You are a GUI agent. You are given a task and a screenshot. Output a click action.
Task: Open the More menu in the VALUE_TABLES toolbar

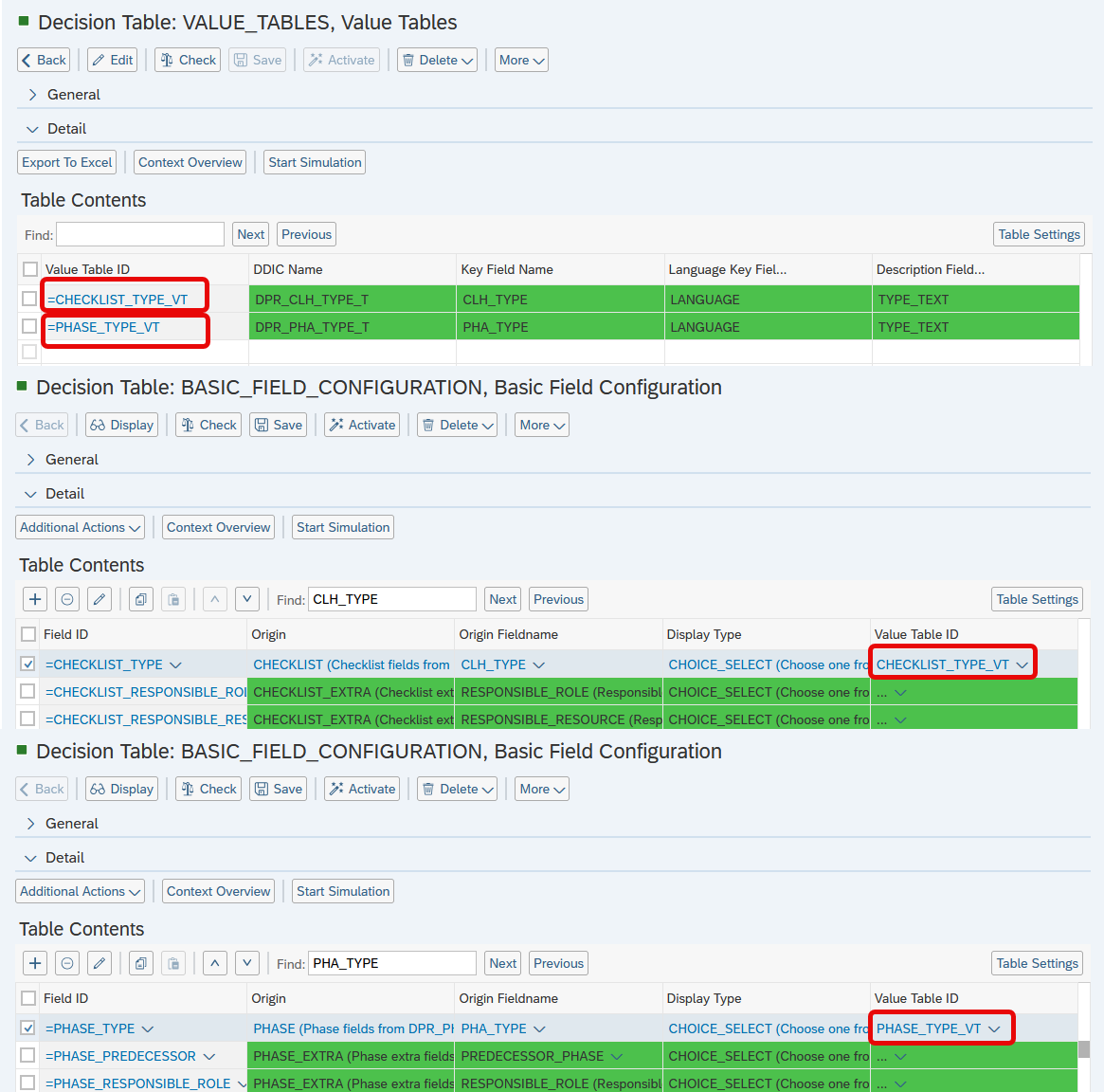(x=521, y=60)
